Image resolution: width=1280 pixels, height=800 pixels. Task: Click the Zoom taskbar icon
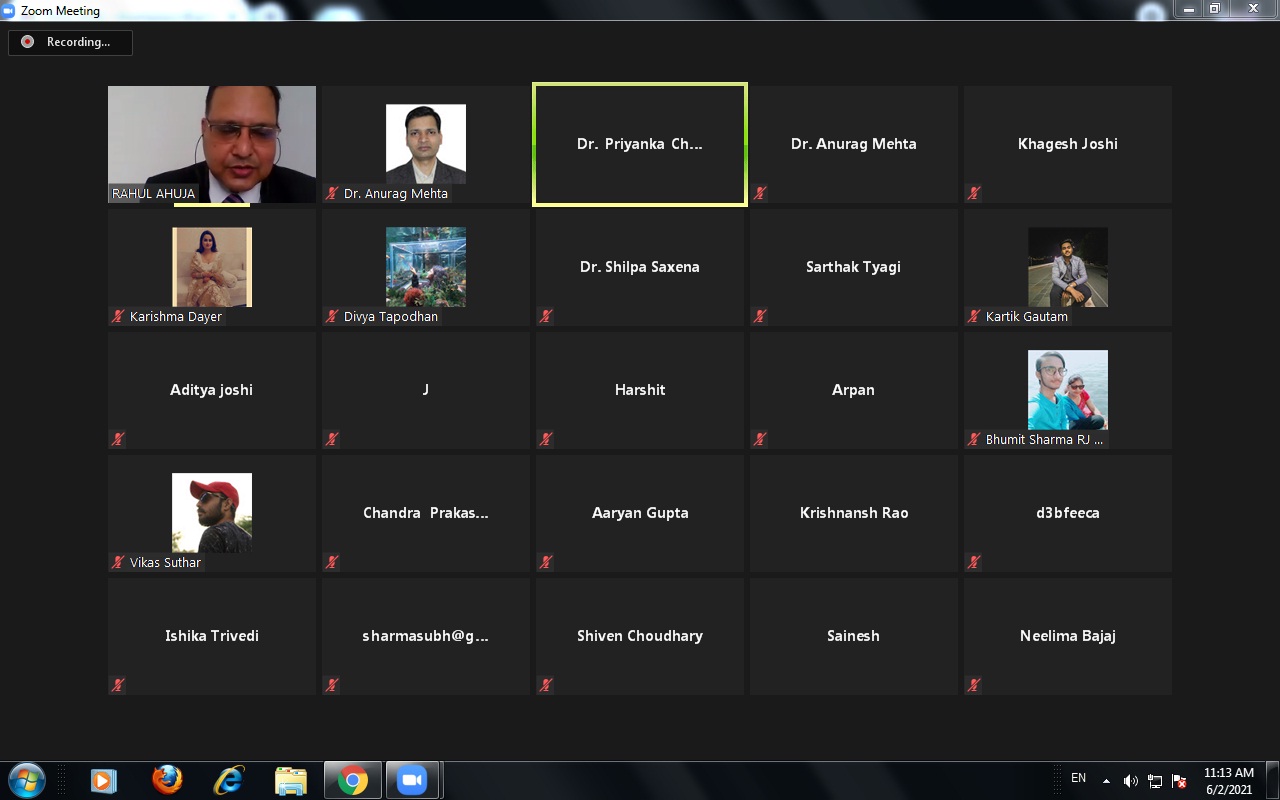(411, 780)
